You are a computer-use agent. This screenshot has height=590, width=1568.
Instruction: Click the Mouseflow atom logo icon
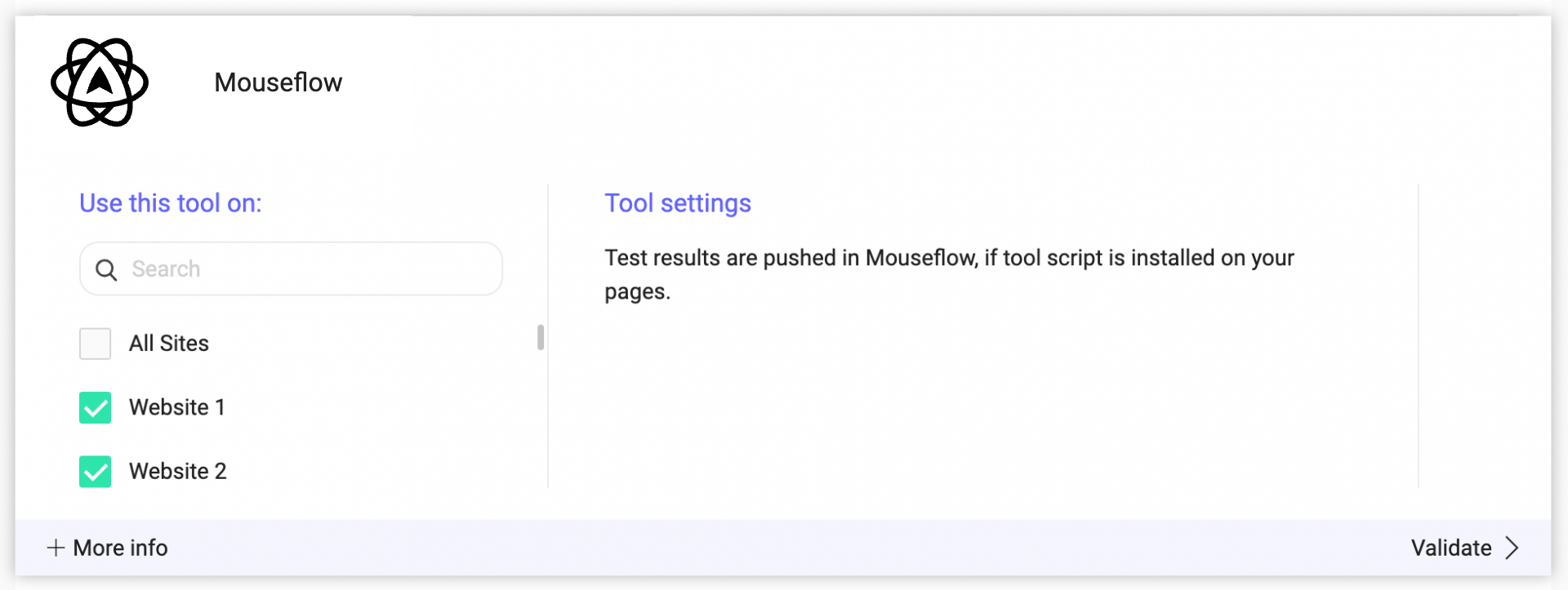(100, 82)
